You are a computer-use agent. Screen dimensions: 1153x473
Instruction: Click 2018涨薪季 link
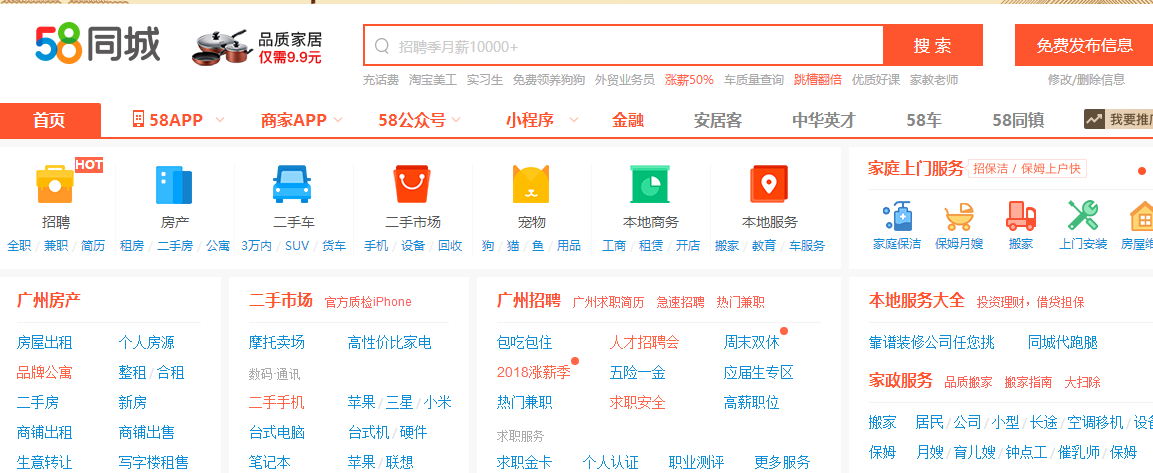(x=534, y=372)
